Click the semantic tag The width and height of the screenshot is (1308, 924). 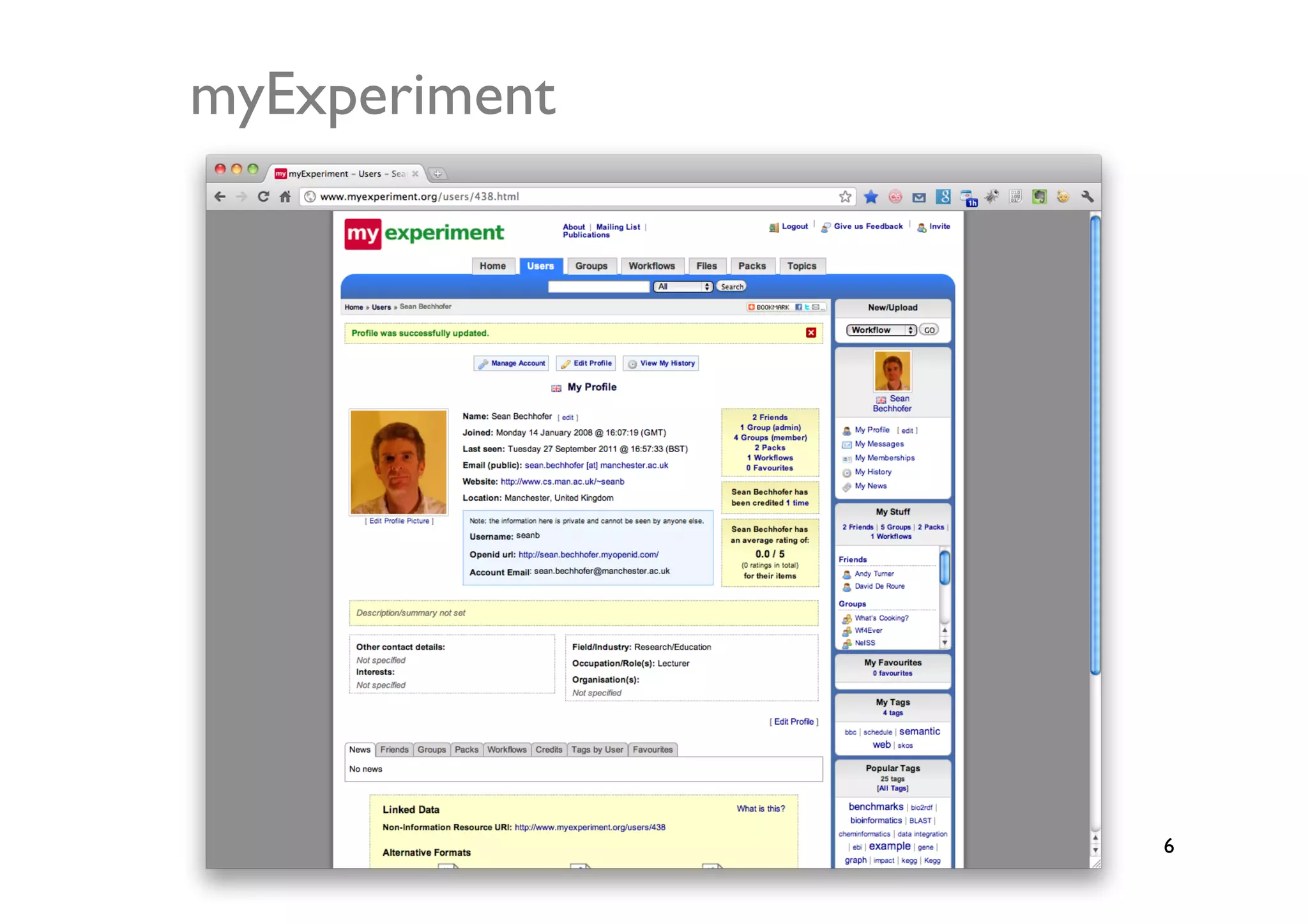[x=920, y=732]
